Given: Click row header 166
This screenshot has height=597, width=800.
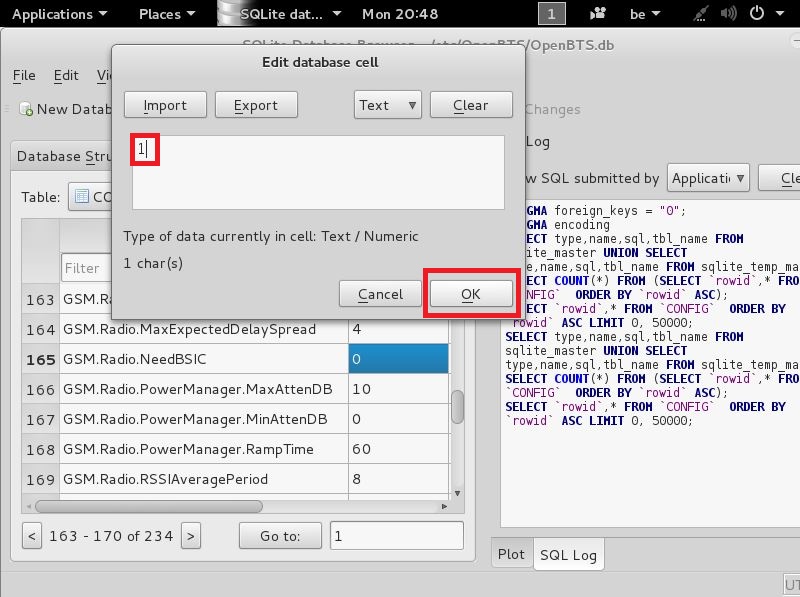Looking at the screenshot, I should click(x=40, y=389).
